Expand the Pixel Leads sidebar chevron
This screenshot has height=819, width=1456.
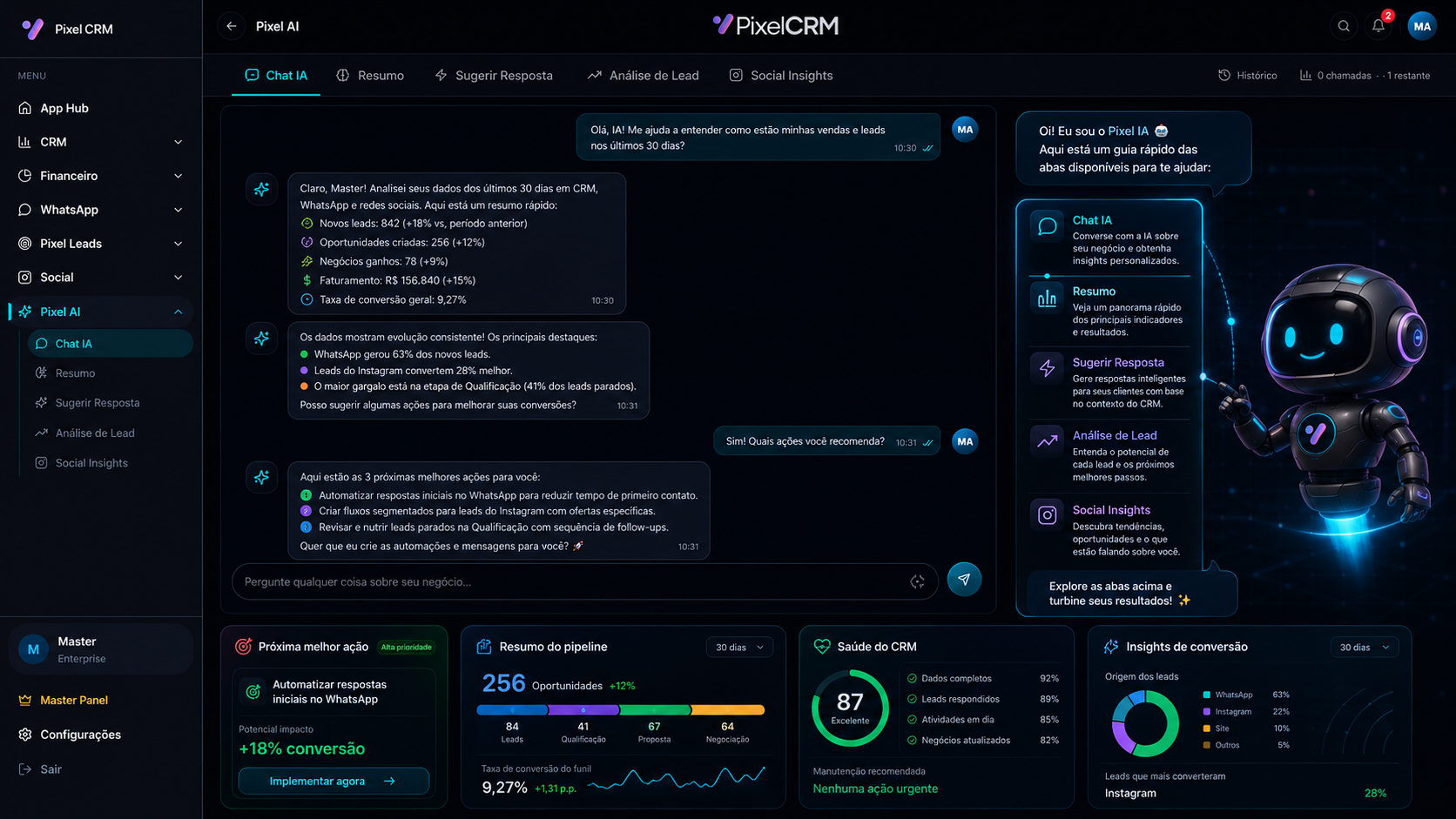(179, 244)
